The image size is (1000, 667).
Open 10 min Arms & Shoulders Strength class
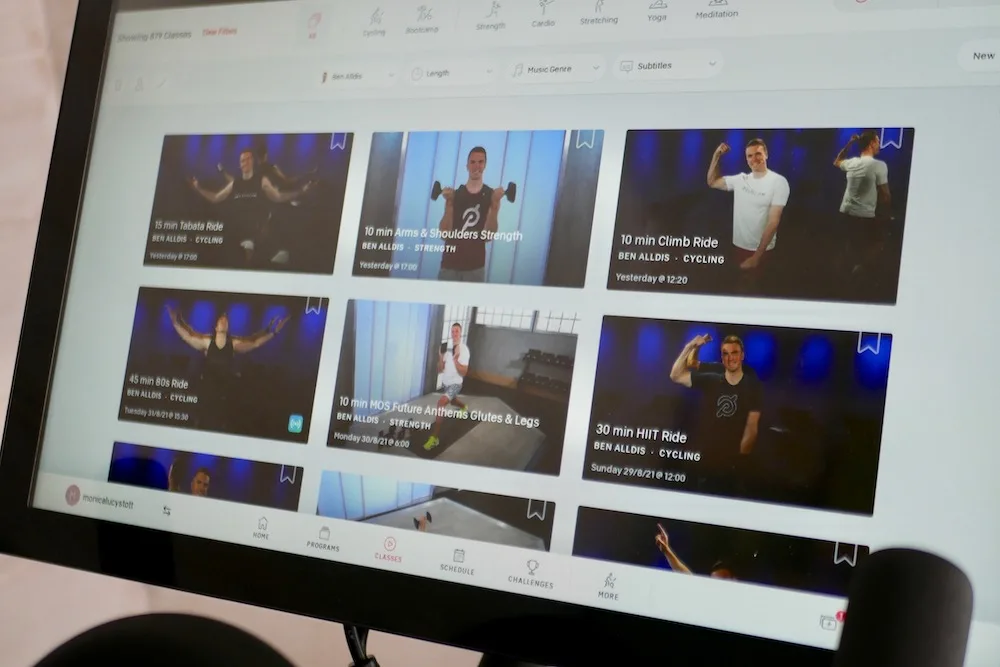click(x=478, y=209)
